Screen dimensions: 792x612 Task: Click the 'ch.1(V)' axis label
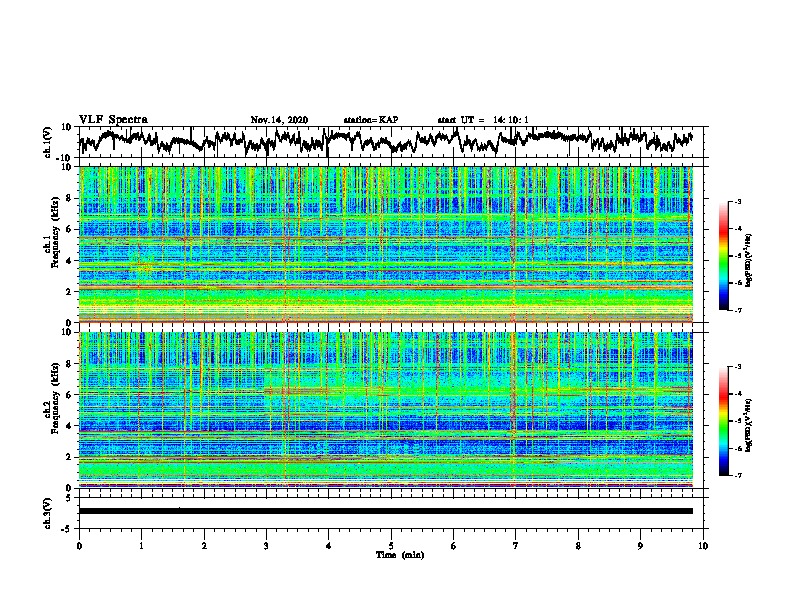pos(48,142)
